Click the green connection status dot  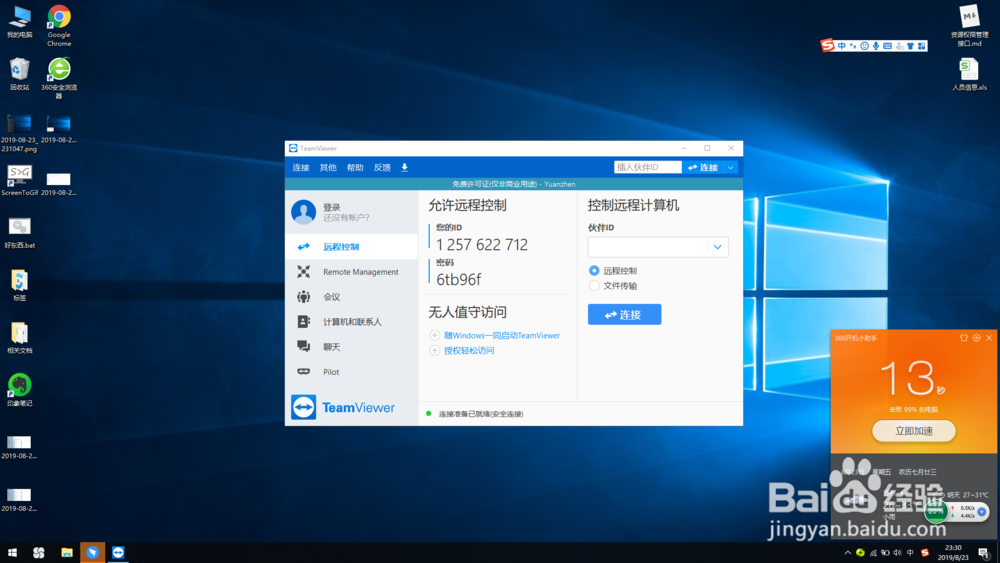pos(429,413)
